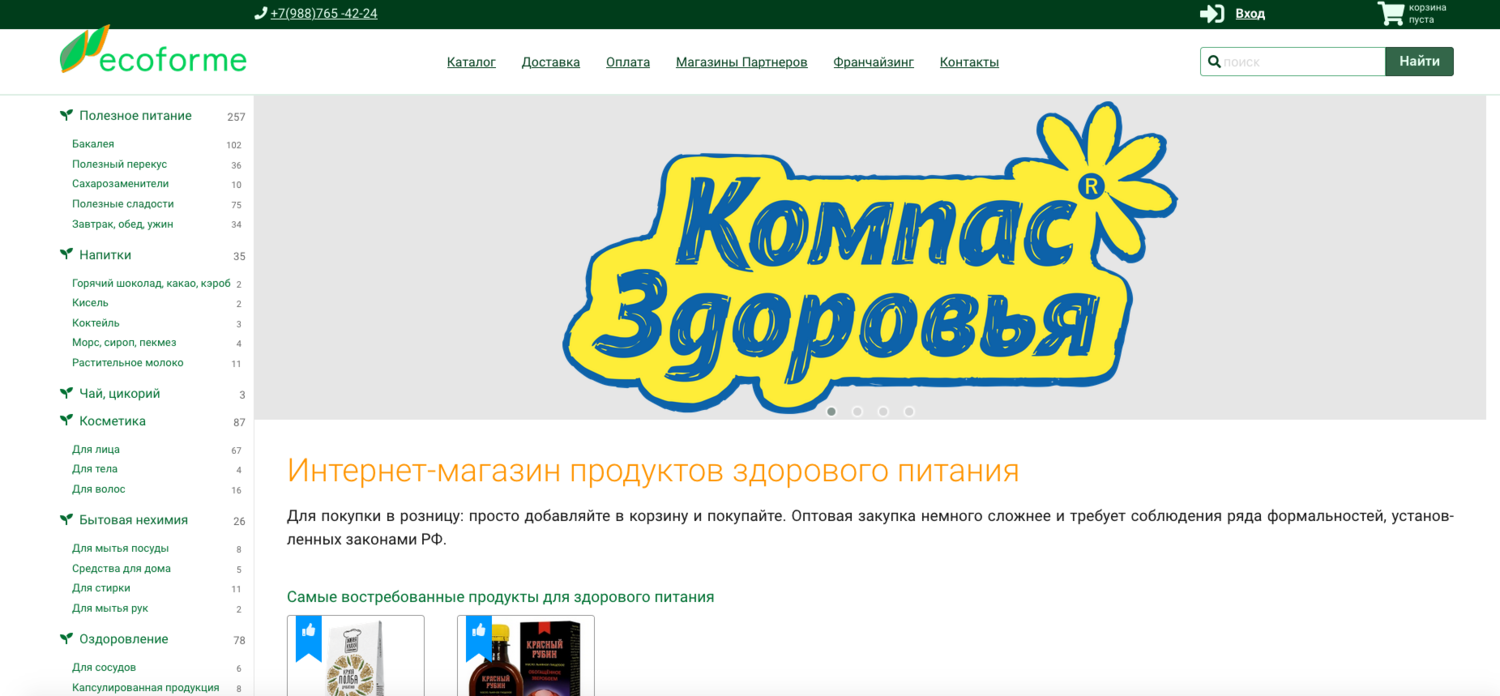
Task: Click sprout icon beside Напитки
Action: 66,254
